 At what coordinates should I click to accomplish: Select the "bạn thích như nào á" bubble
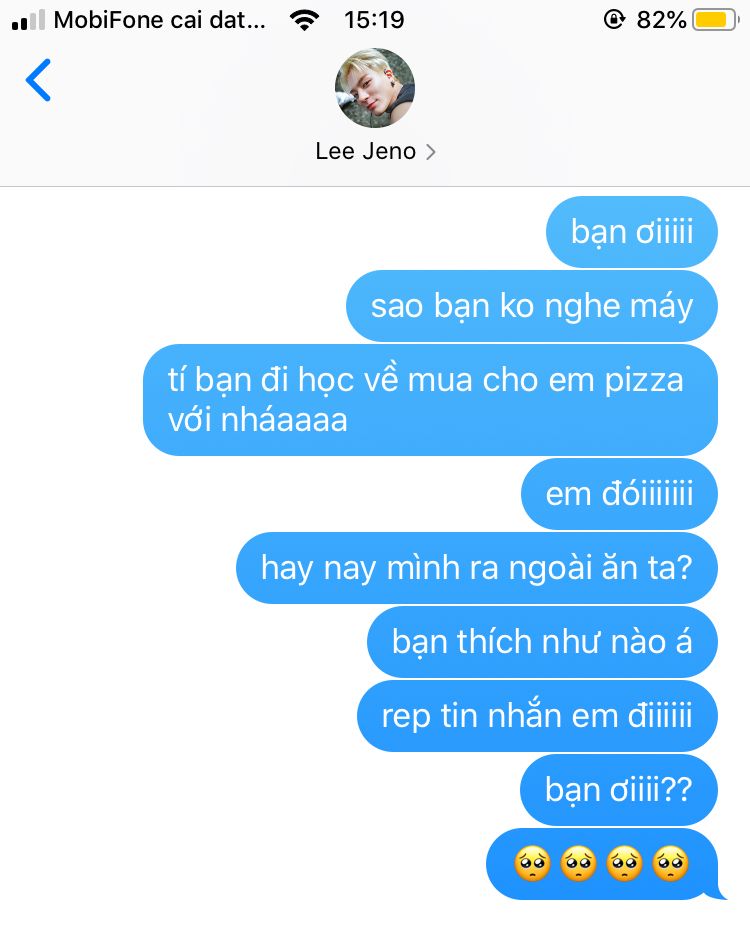[542, 642]
